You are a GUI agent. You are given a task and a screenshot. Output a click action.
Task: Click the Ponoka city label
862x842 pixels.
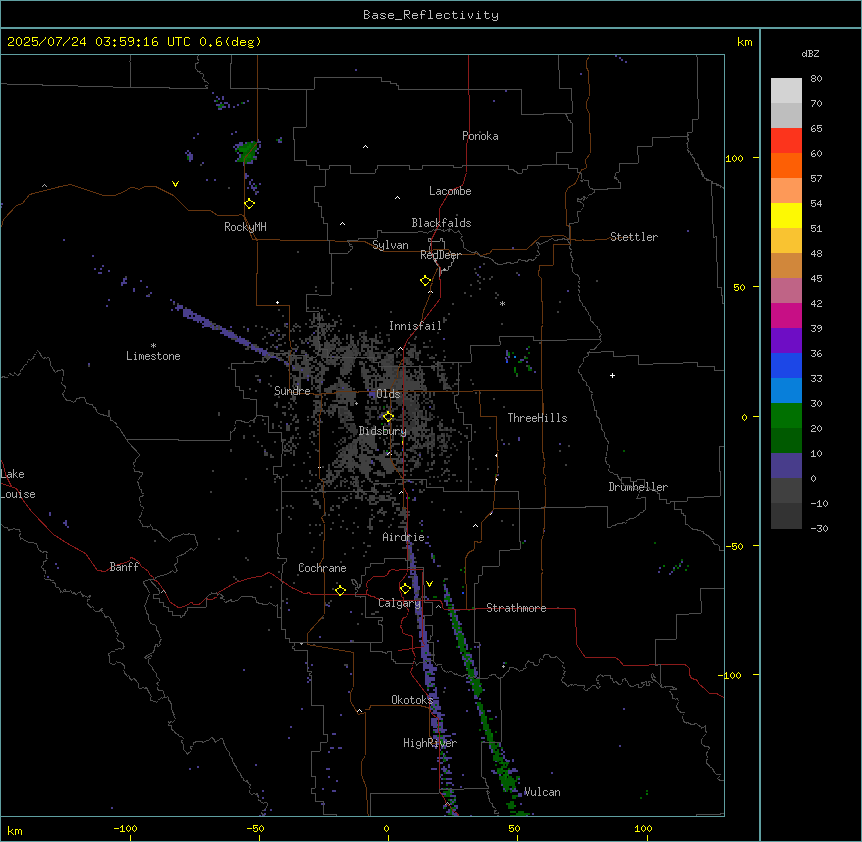coord(480,136)
